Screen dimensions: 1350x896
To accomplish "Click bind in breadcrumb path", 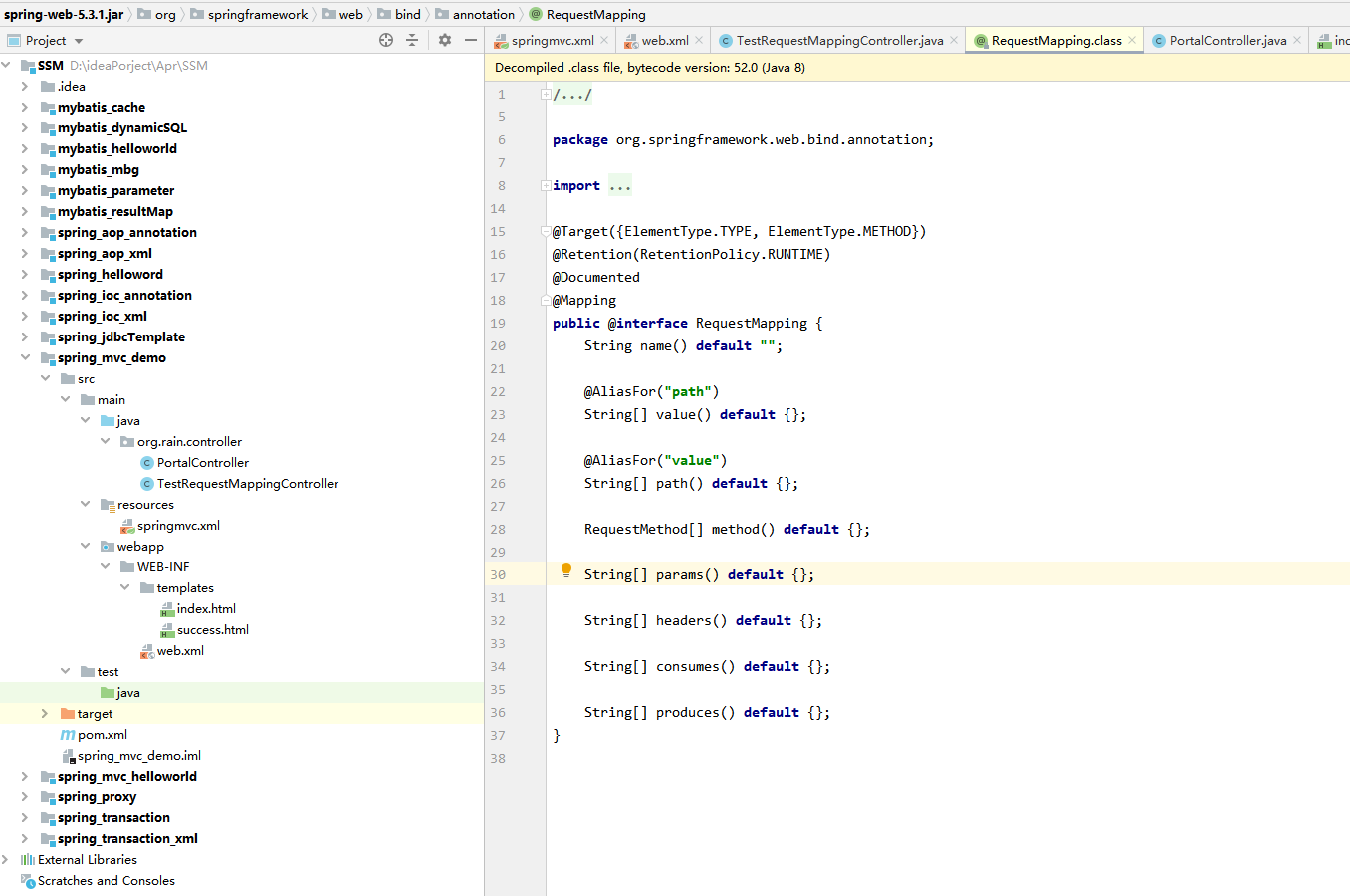I will coord(408,14).
